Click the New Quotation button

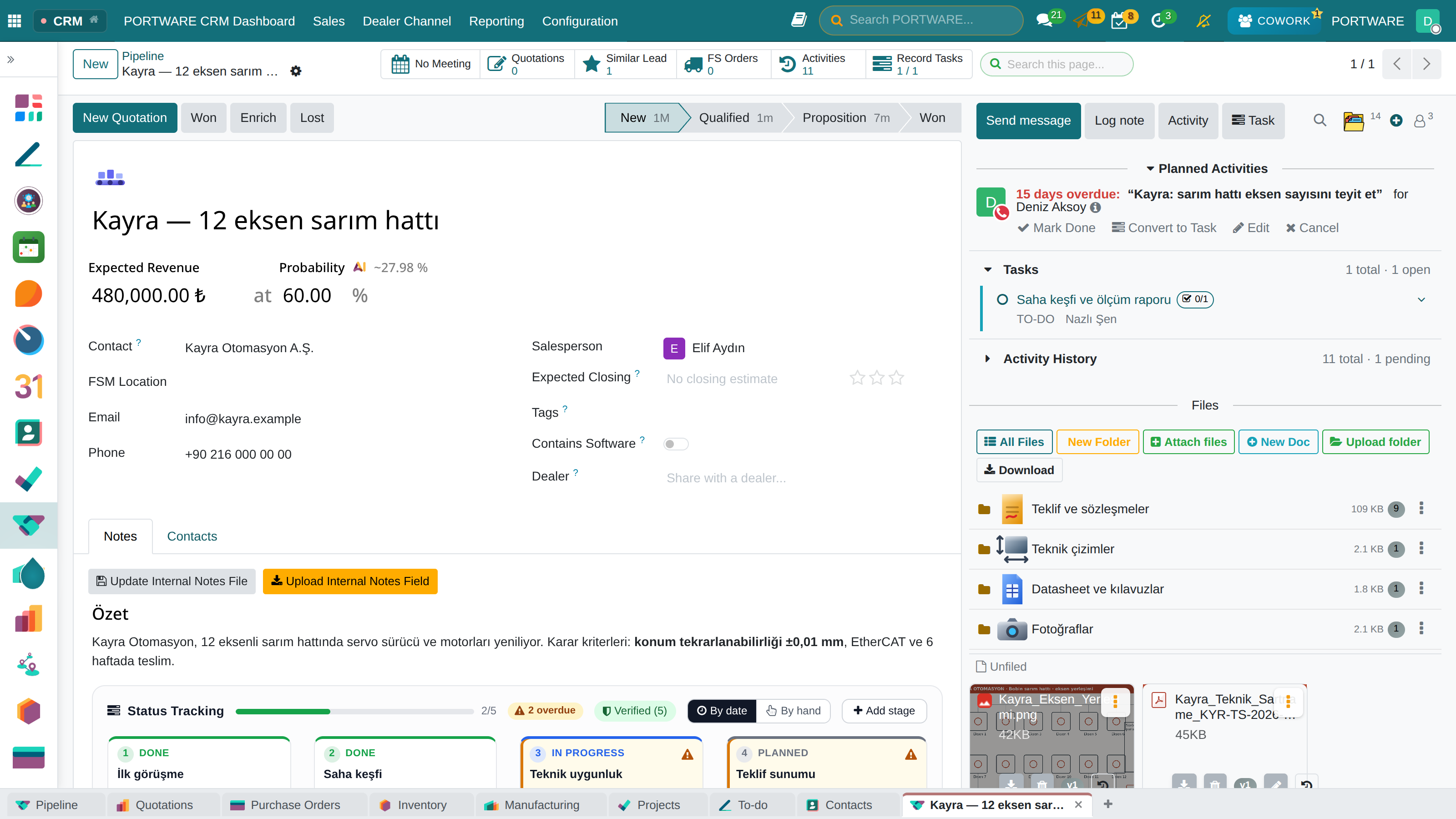[124, 117]
